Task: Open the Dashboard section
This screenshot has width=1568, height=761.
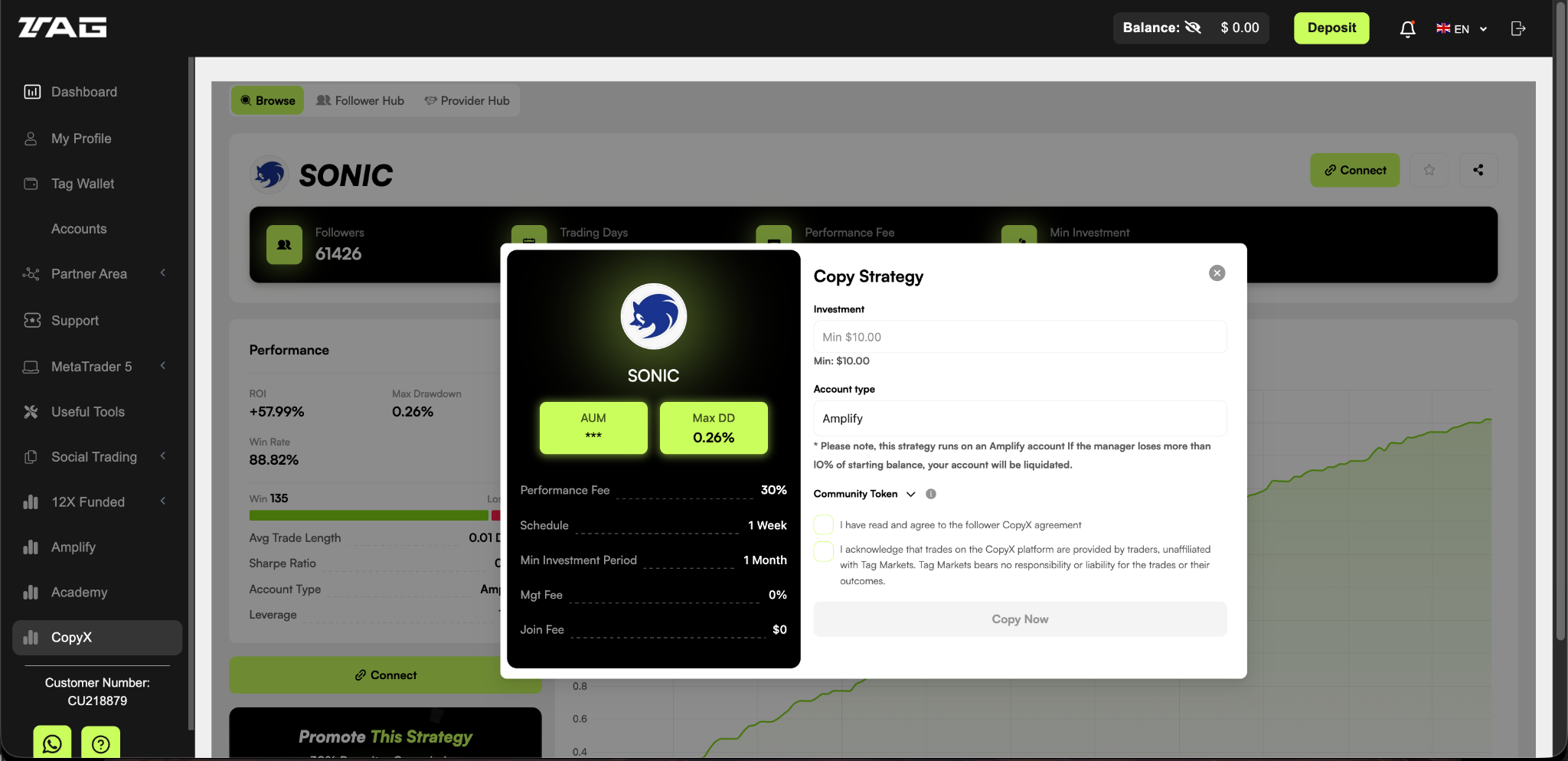Action: (83, 91)
